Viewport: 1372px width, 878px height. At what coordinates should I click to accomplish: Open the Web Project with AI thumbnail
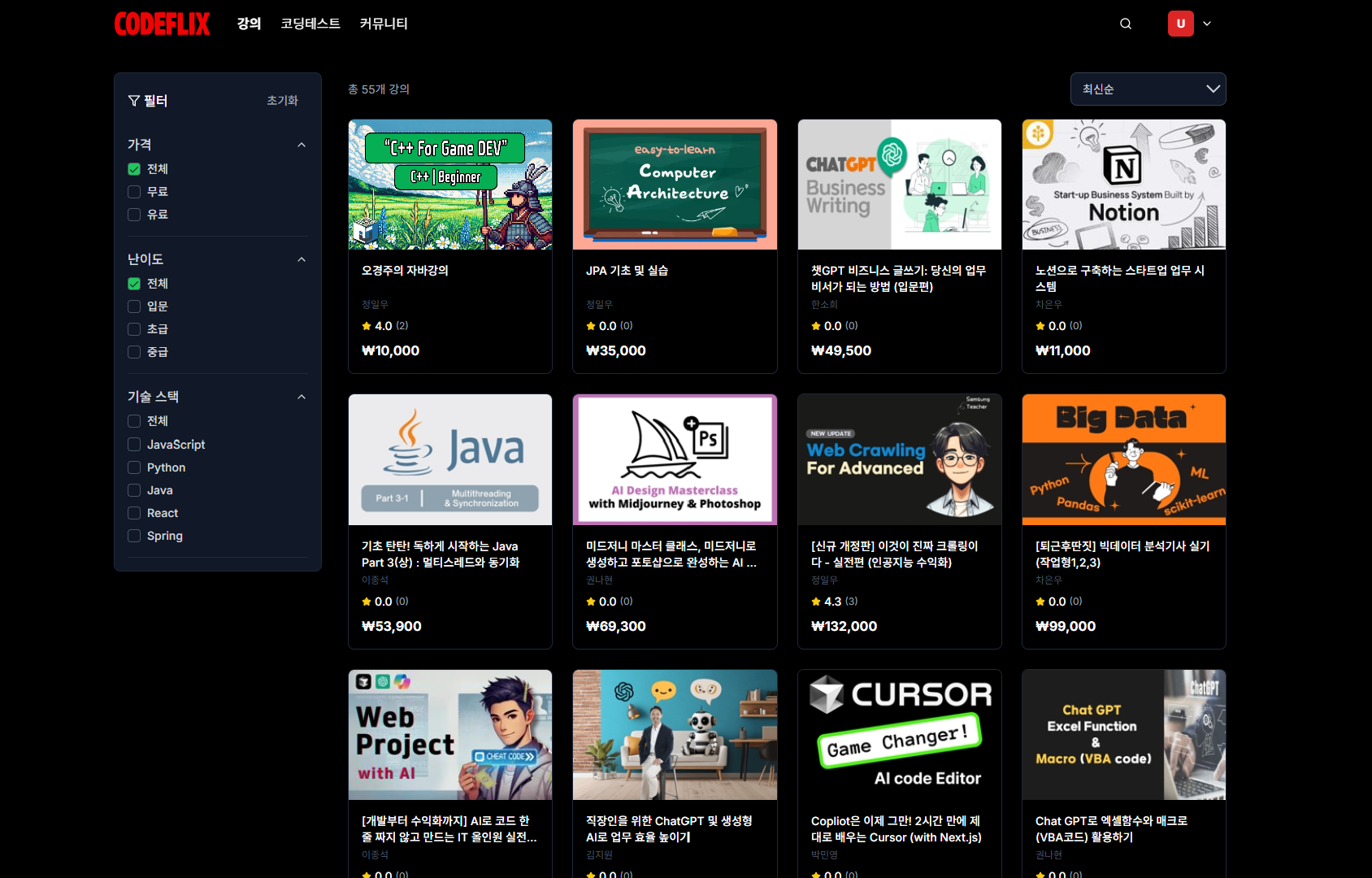tap(450, 735)
